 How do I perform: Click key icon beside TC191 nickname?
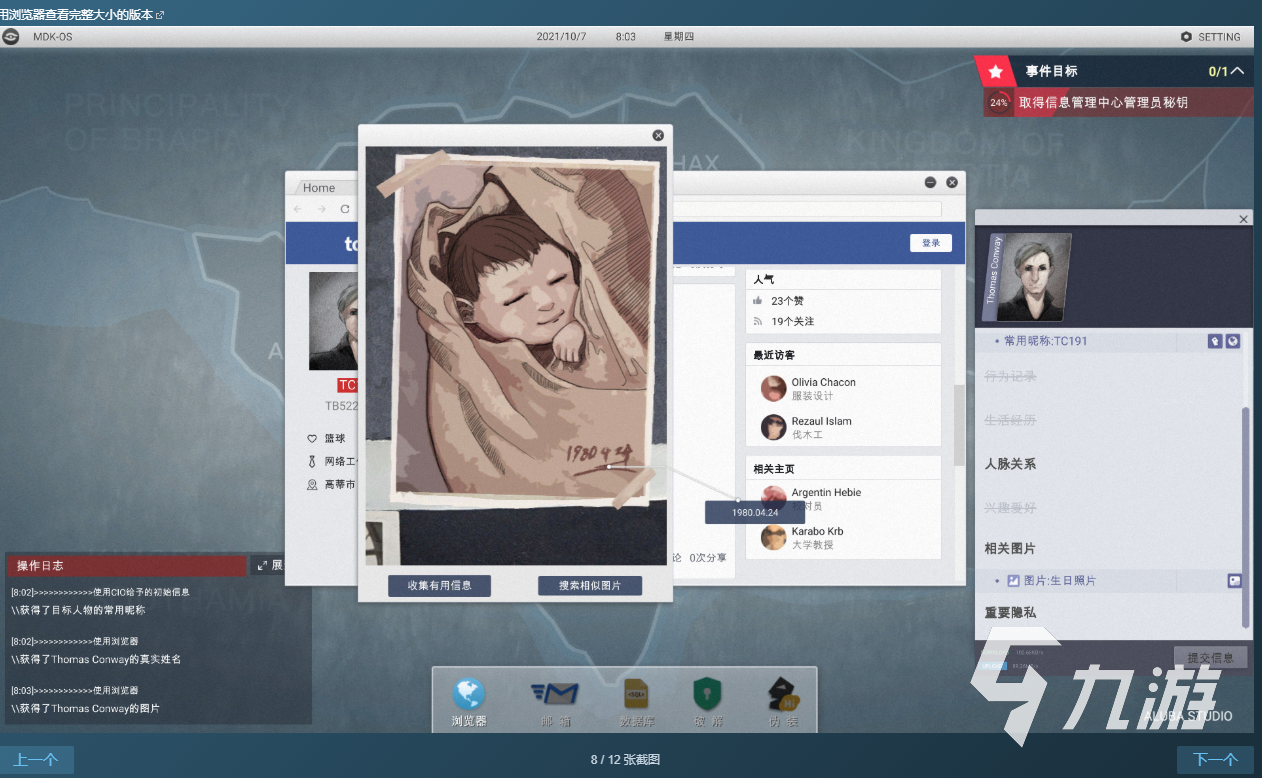(x=1215, y=341)
